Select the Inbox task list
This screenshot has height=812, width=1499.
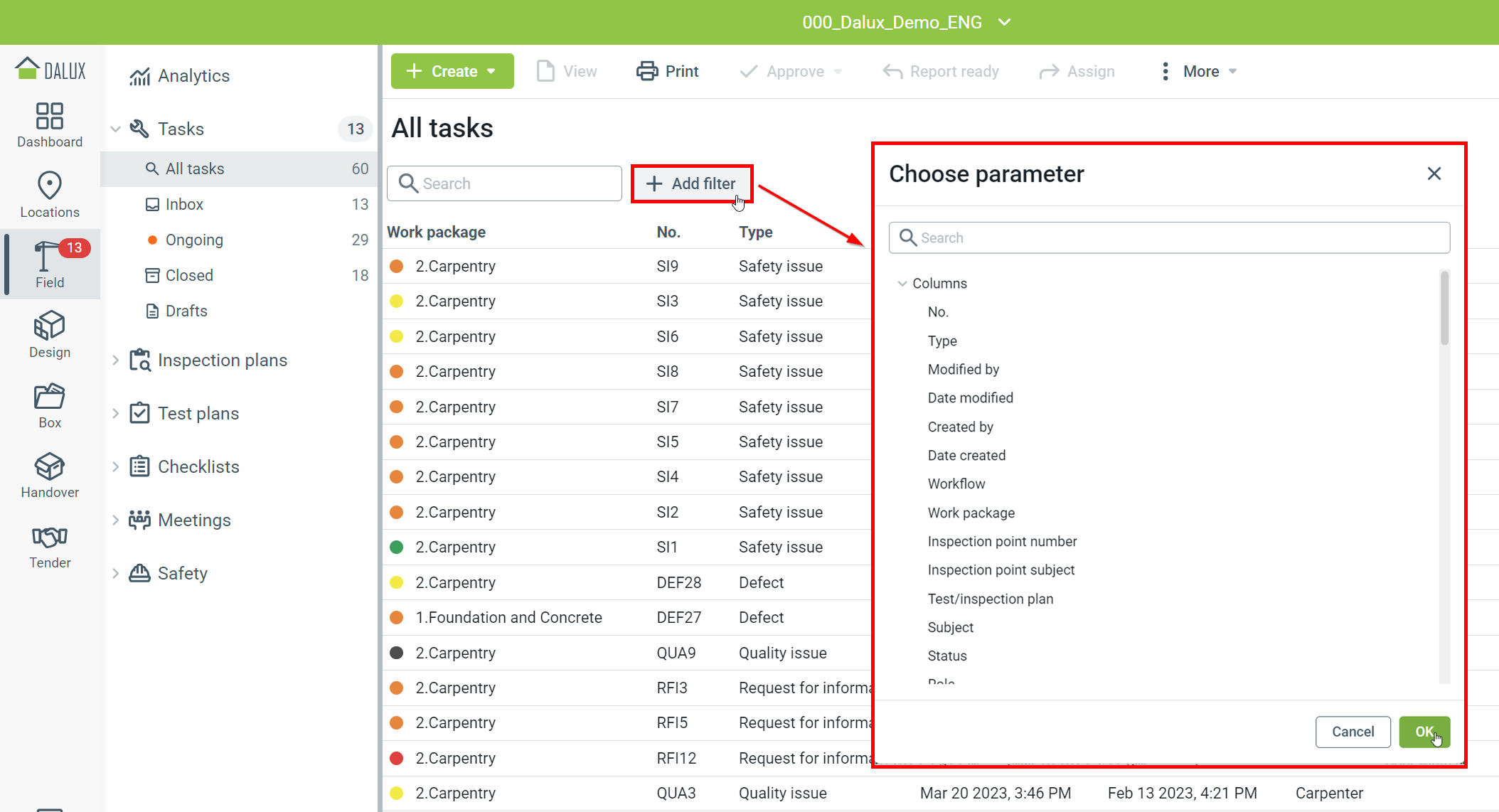[184, 205]
